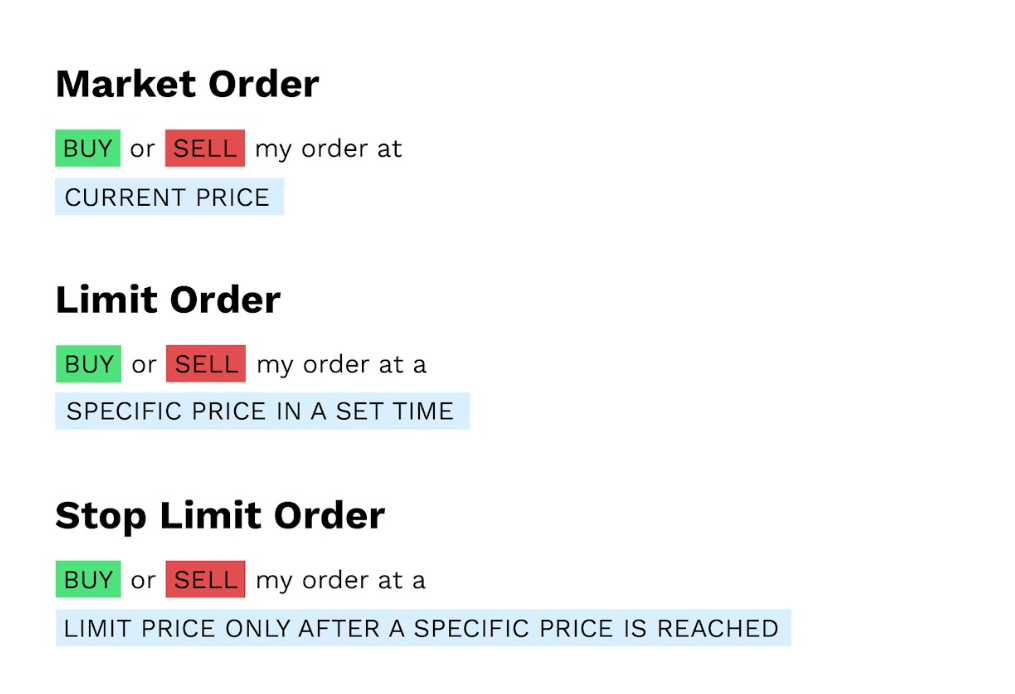Select the CURRENT PRICE blue label
The image size is (1015, 694).
click(170, 197)
